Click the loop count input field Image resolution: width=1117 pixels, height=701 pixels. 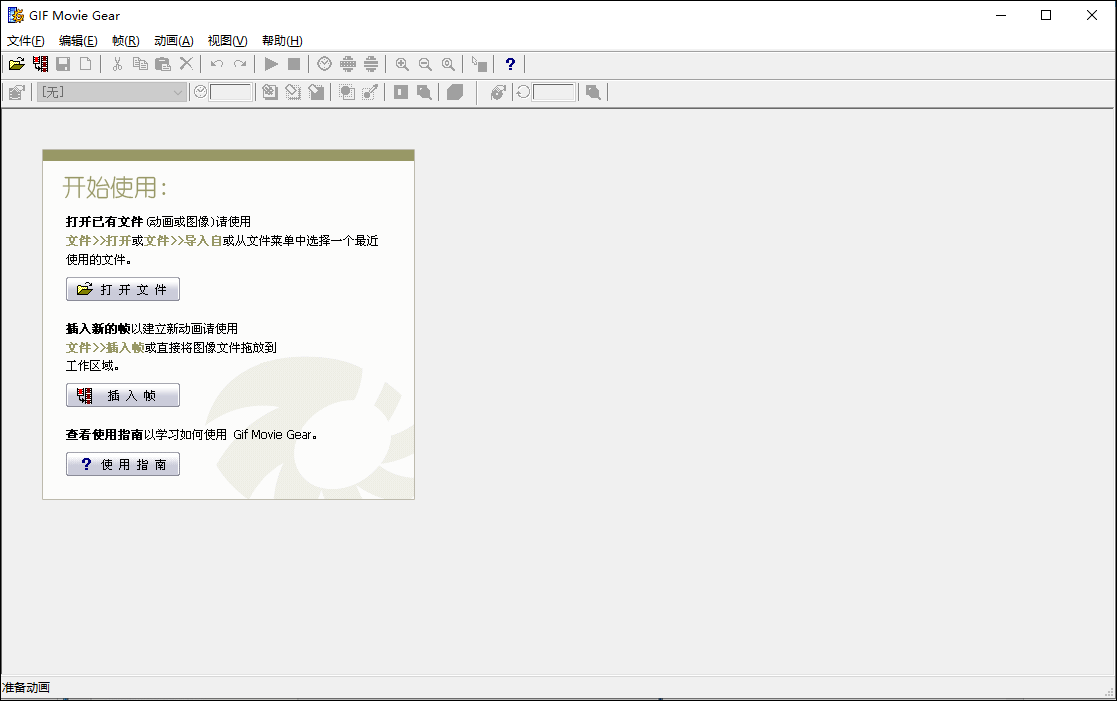(x=554, y=92)
